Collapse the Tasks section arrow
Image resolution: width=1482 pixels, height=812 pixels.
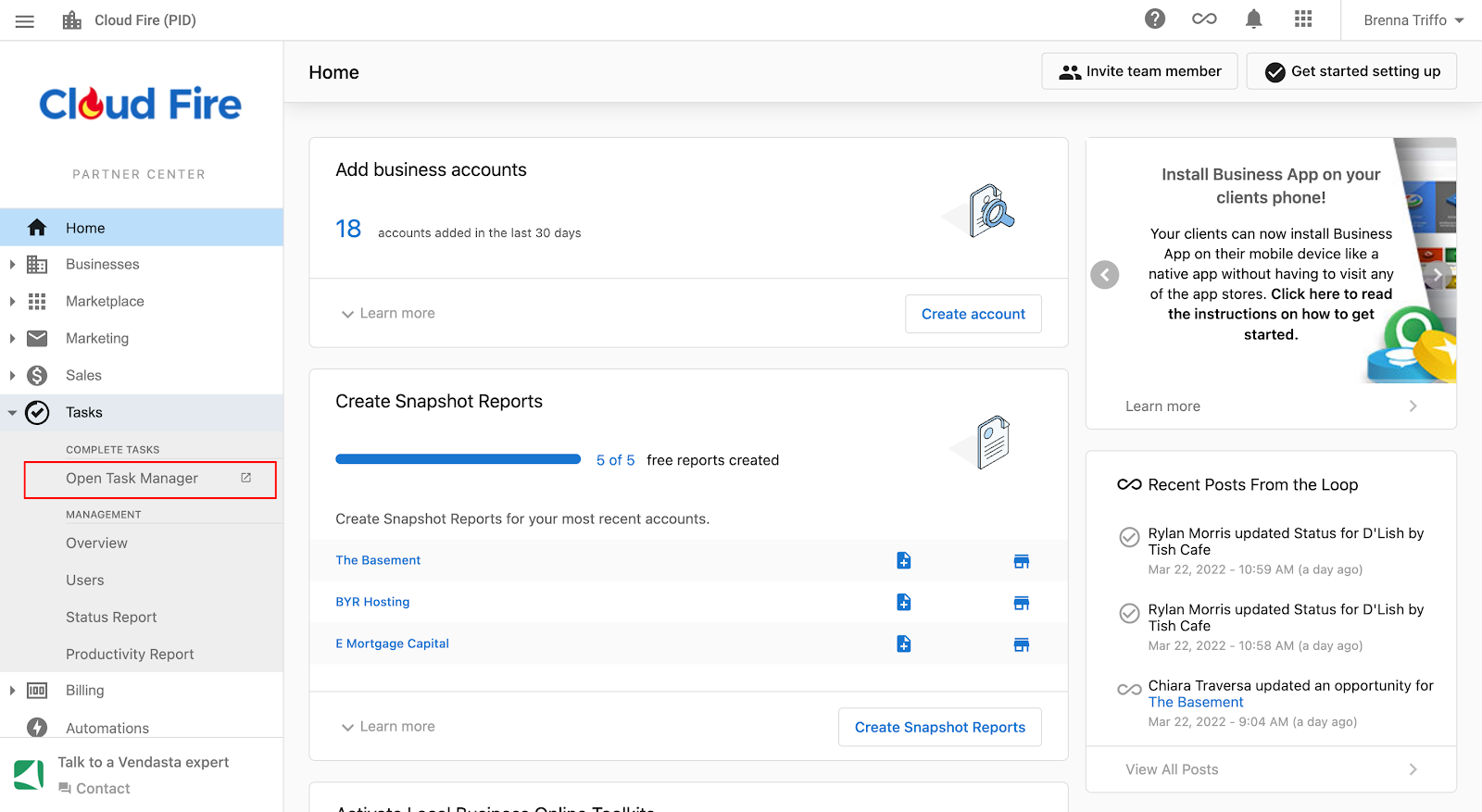[x=12, y=413]
